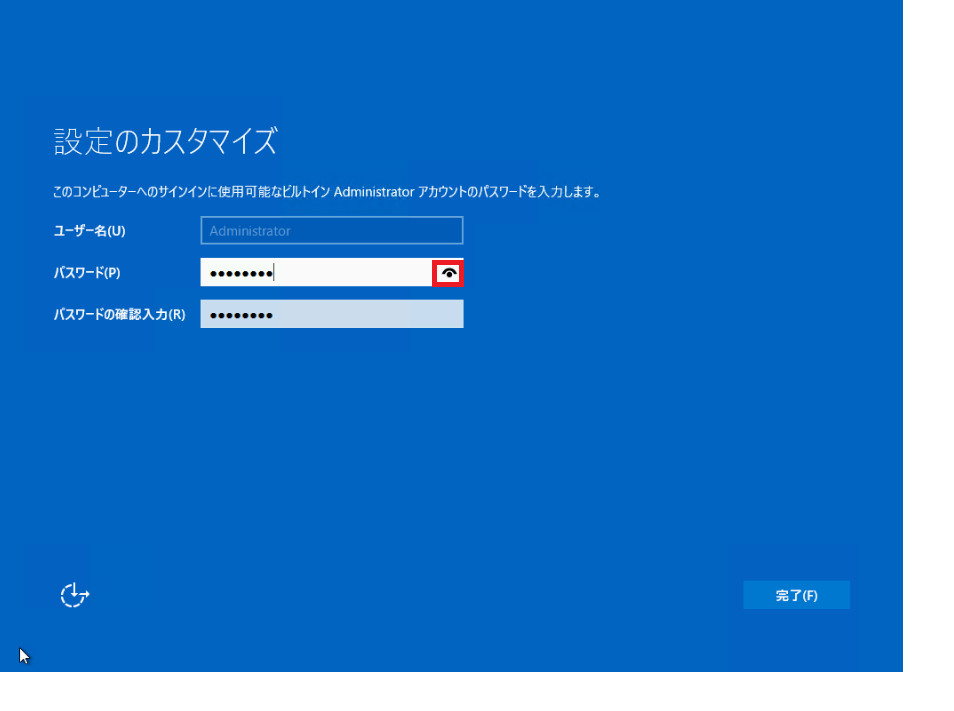Image resolution: width=954 pixels, height=711 pixels.
Task: Activate the Administrator username box
Action: coord(330,230)
